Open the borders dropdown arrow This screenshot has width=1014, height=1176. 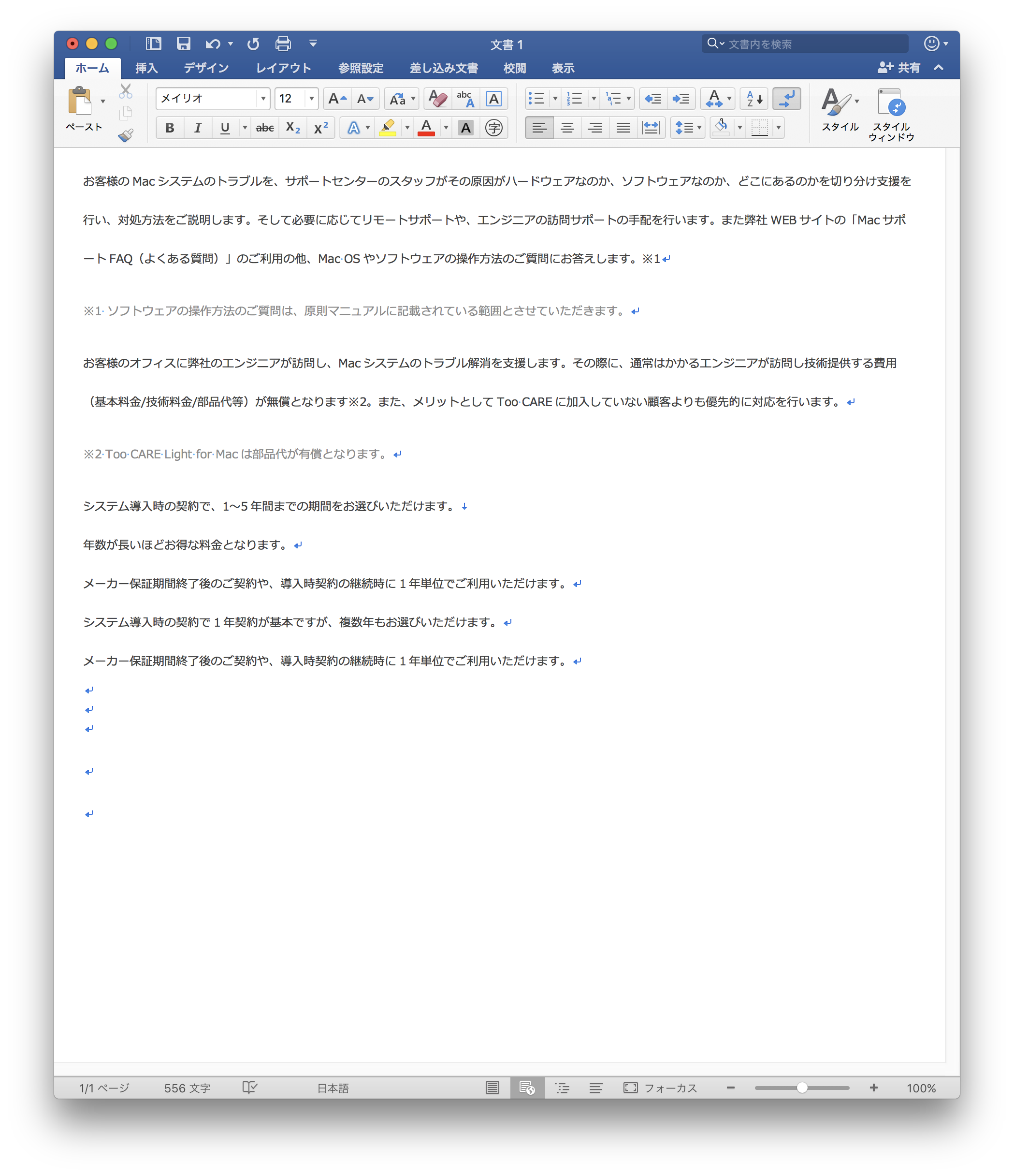(x=779, y=128)
